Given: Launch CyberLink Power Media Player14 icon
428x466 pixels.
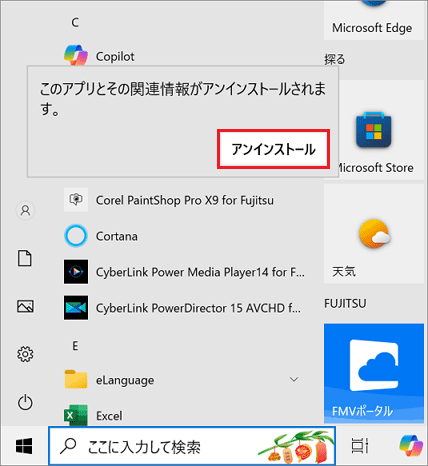Looking at the screenshot, I should (76, 272).
